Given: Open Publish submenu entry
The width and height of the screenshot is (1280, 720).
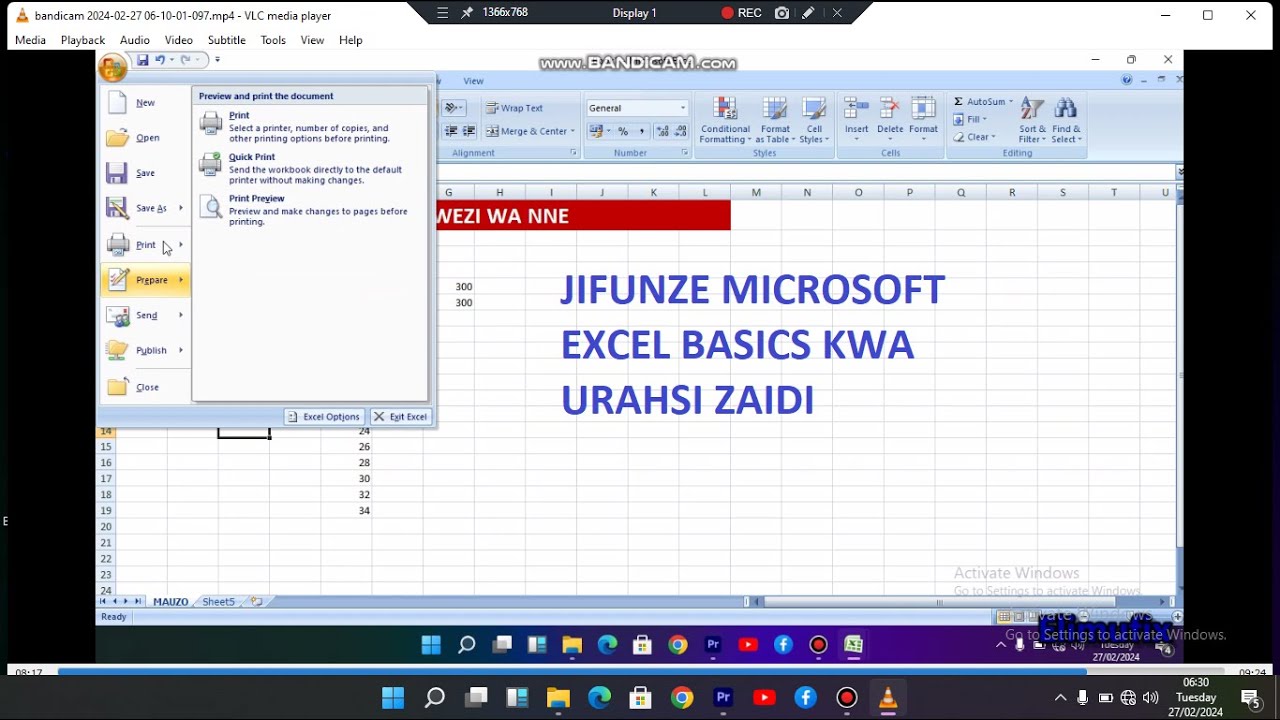Looking at the screenshot, I should [145, 350].
